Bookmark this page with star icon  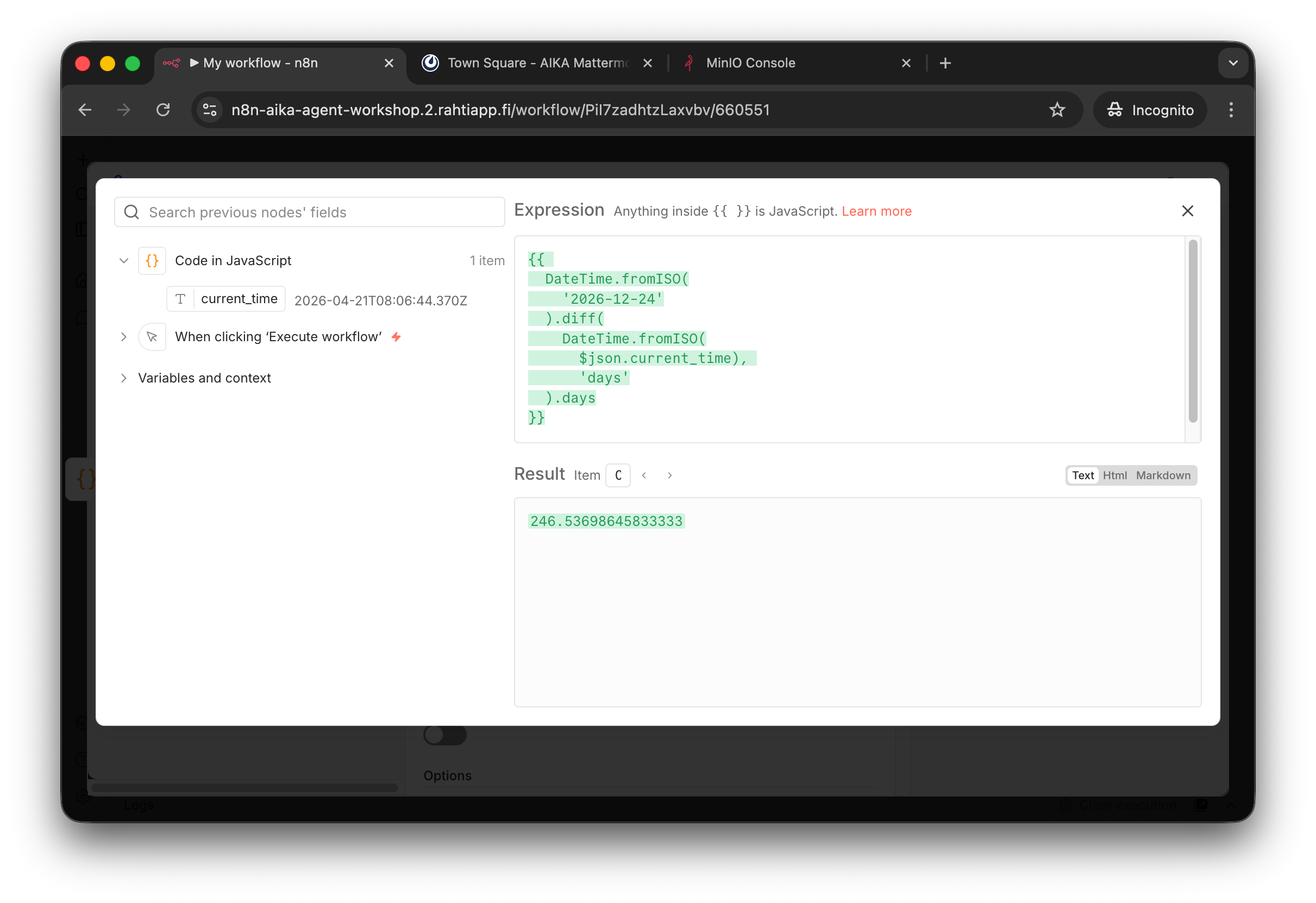1057,110
